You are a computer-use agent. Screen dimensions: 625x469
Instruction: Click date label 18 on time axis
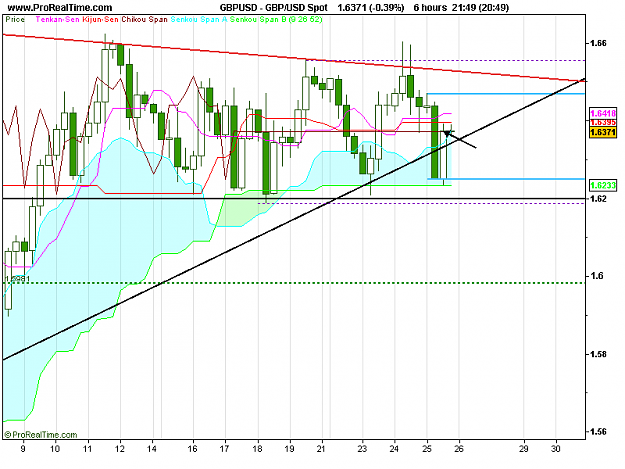coord(257,449)
